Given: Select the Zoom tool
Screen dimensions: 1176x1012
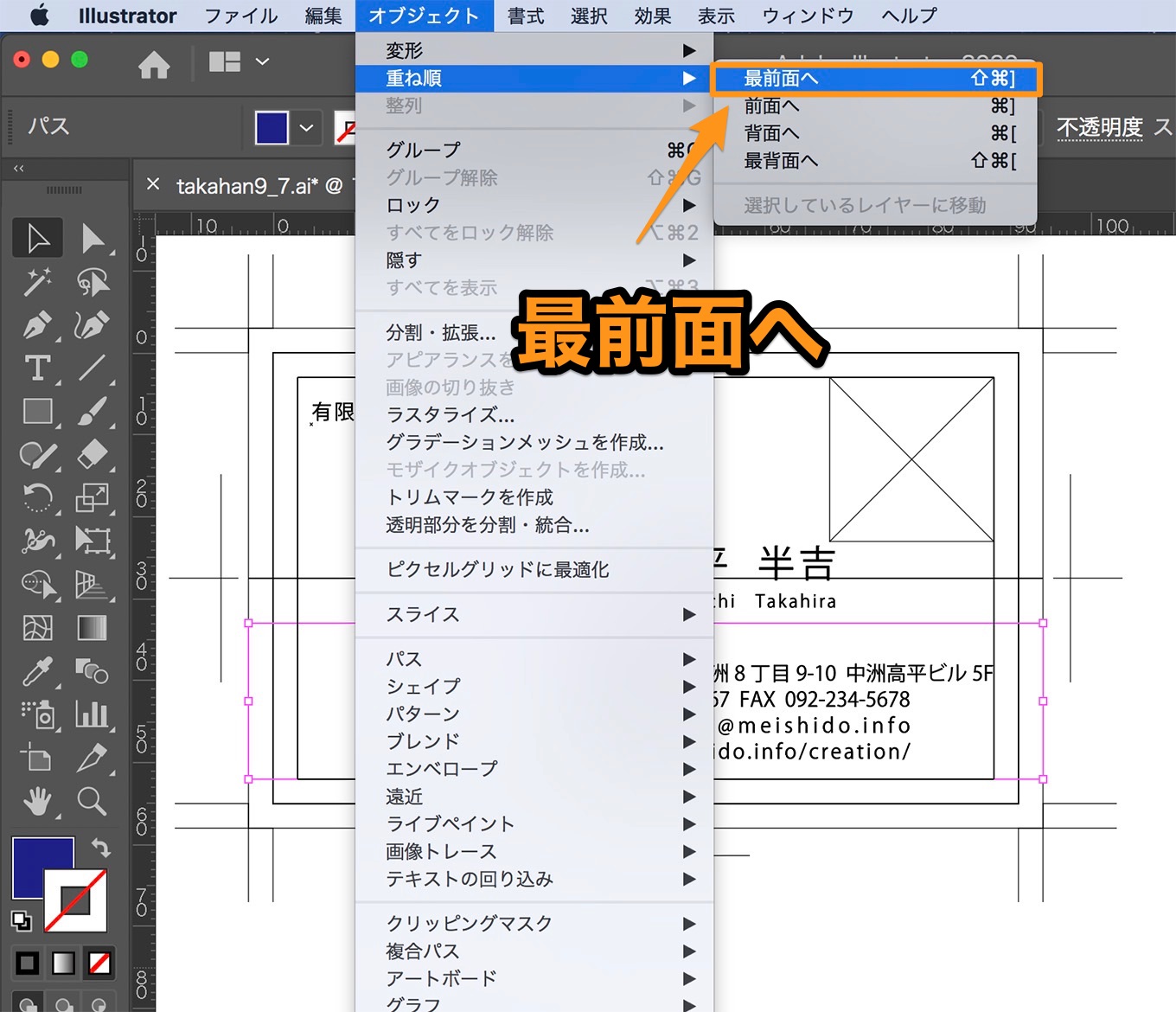Looking at the screenshot, I should (93, 801).
